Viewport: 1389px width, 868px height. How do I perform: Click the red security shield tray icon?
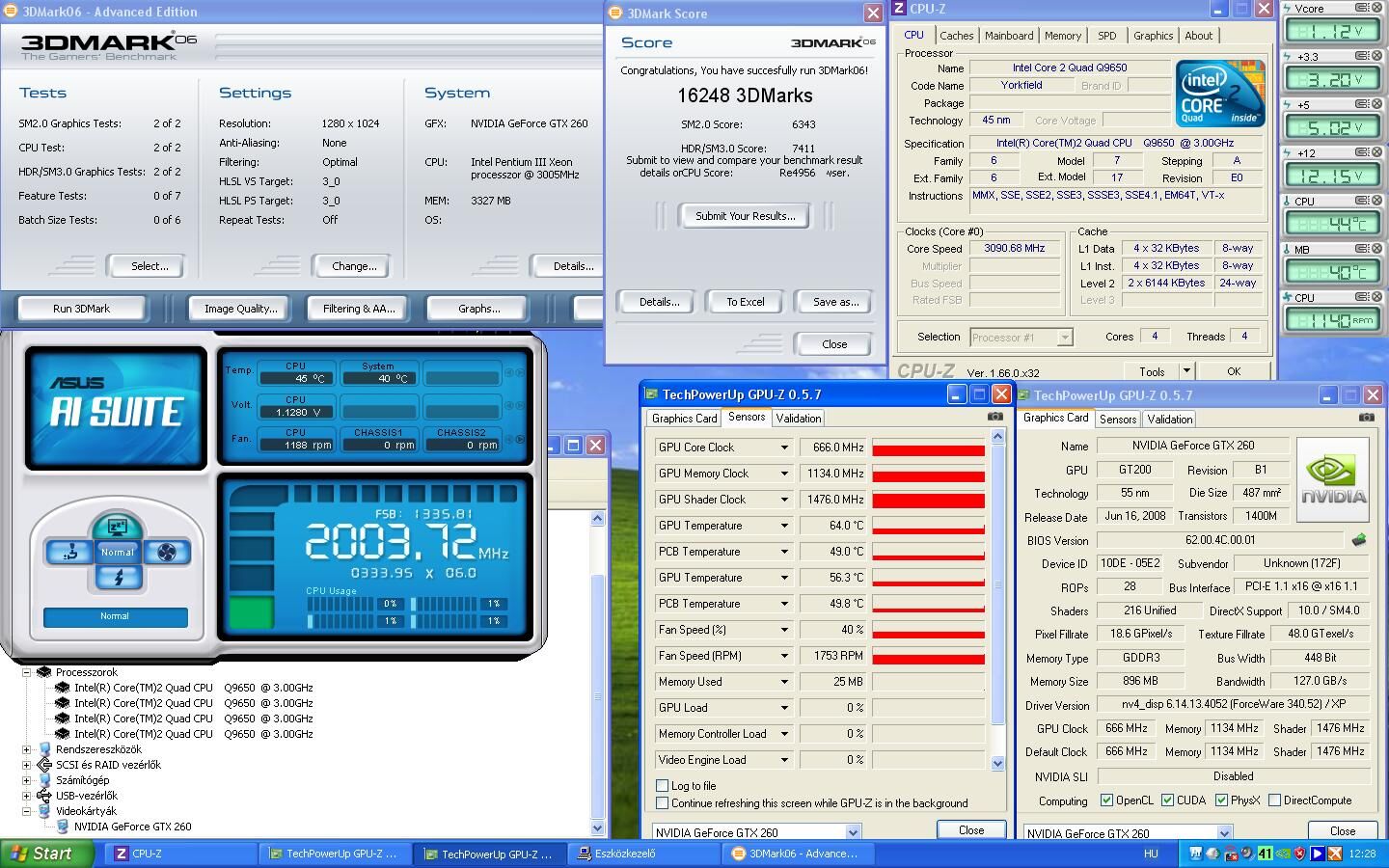[x=1299, y=854]
